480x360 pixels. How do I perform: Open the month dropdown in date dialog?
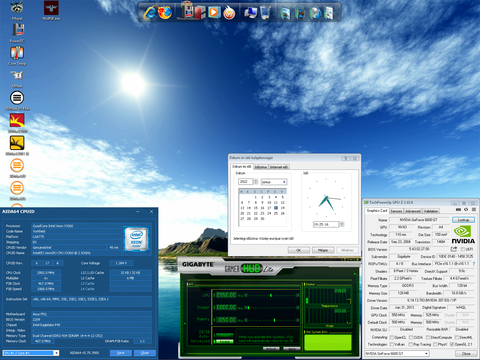click(x=274, y=182)
